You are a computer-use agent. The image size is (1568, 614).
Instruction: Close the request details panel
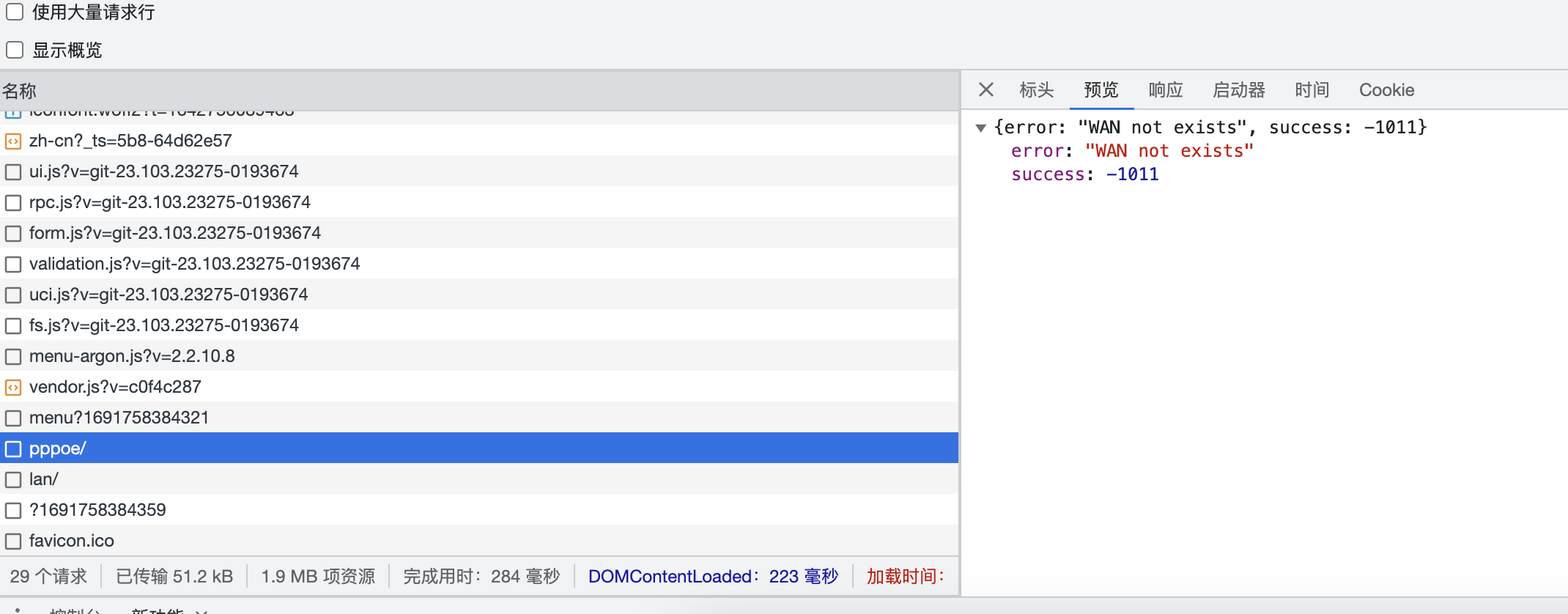pos(986,89)
